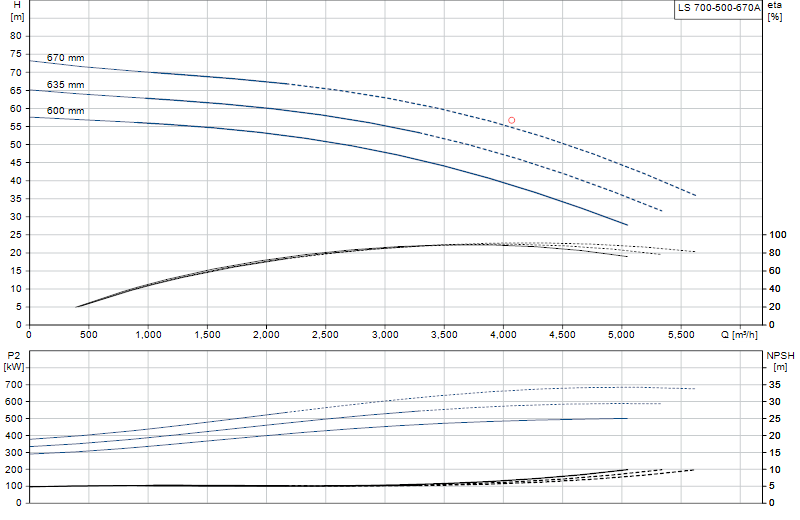Click the 300 power axis tick value
Viewport: 800px width, 520px height.
click(x=13, y=453)
